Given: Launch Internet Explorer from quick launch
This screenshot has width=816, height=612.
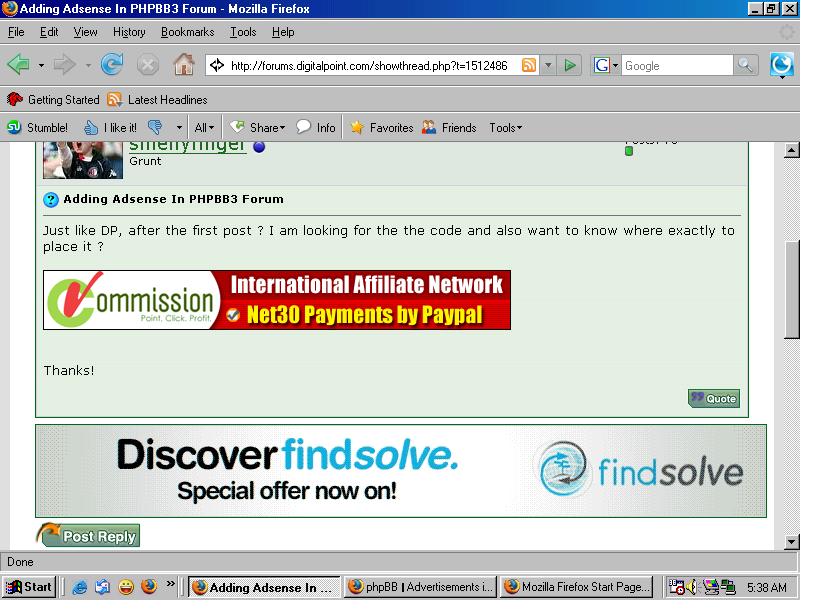Looking at the screenshot, I should pyautogui.click(x=80, y=587).
